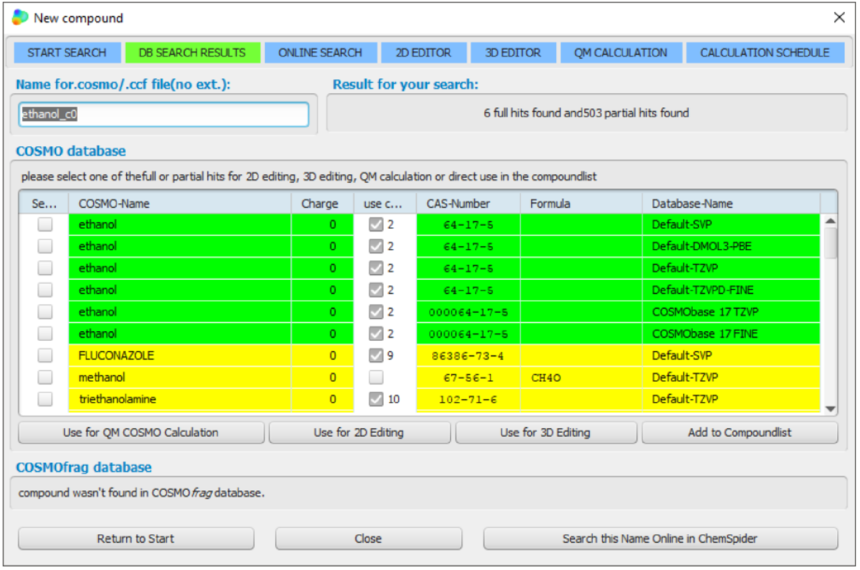The height and width of the screenshot is (570, 860).
Task: Click the COSMO app icon in title bar
Action: point(19,17)
